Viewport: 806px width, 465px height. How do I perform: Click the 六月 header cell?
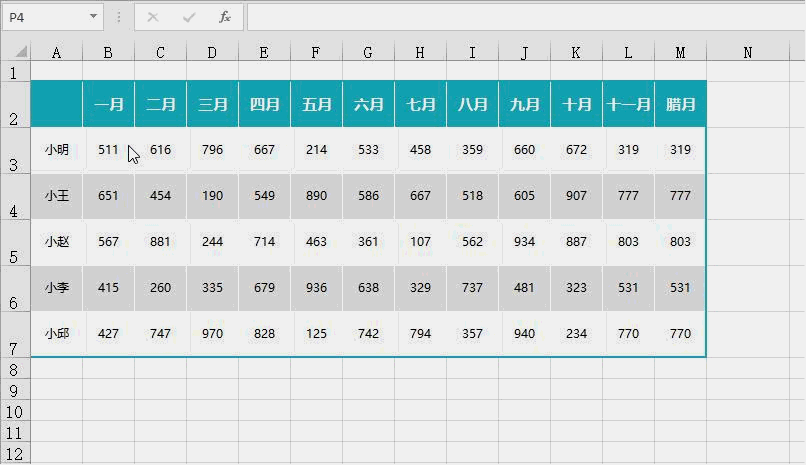(368, 104)
